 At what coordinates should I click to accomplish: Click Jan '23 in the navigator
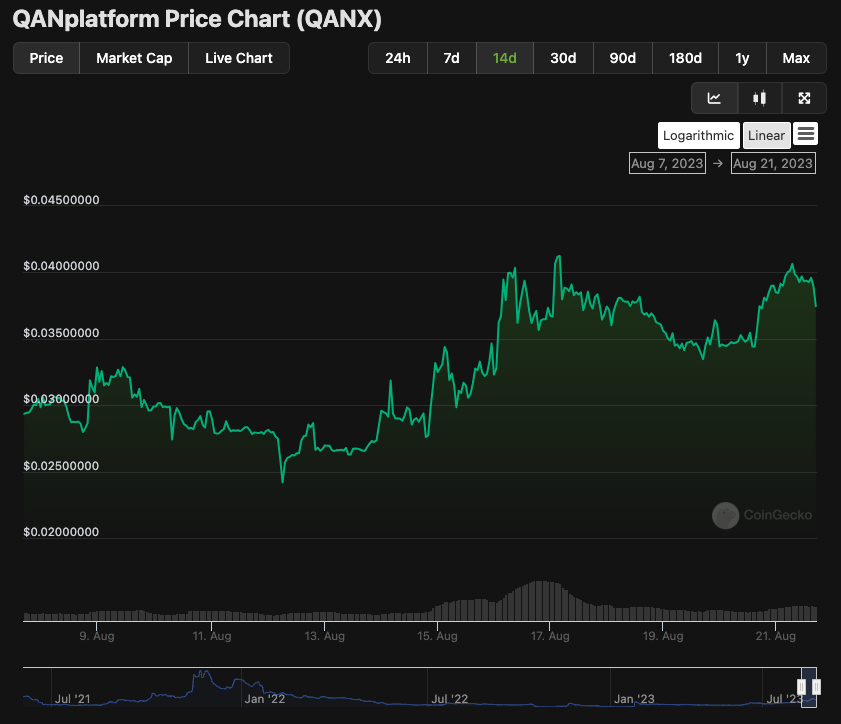[x=635, y=699]
